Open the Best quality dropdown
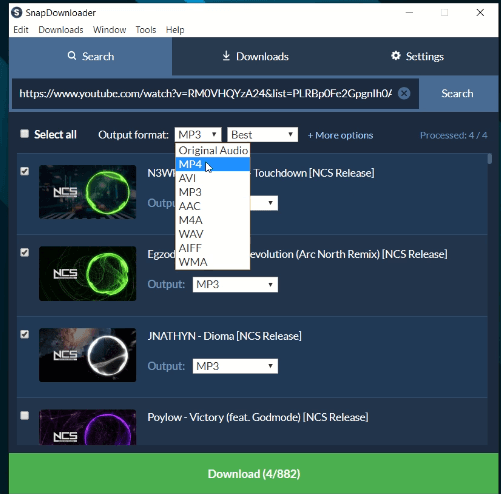This screenshot has width=501, height=494. [262, 135]
